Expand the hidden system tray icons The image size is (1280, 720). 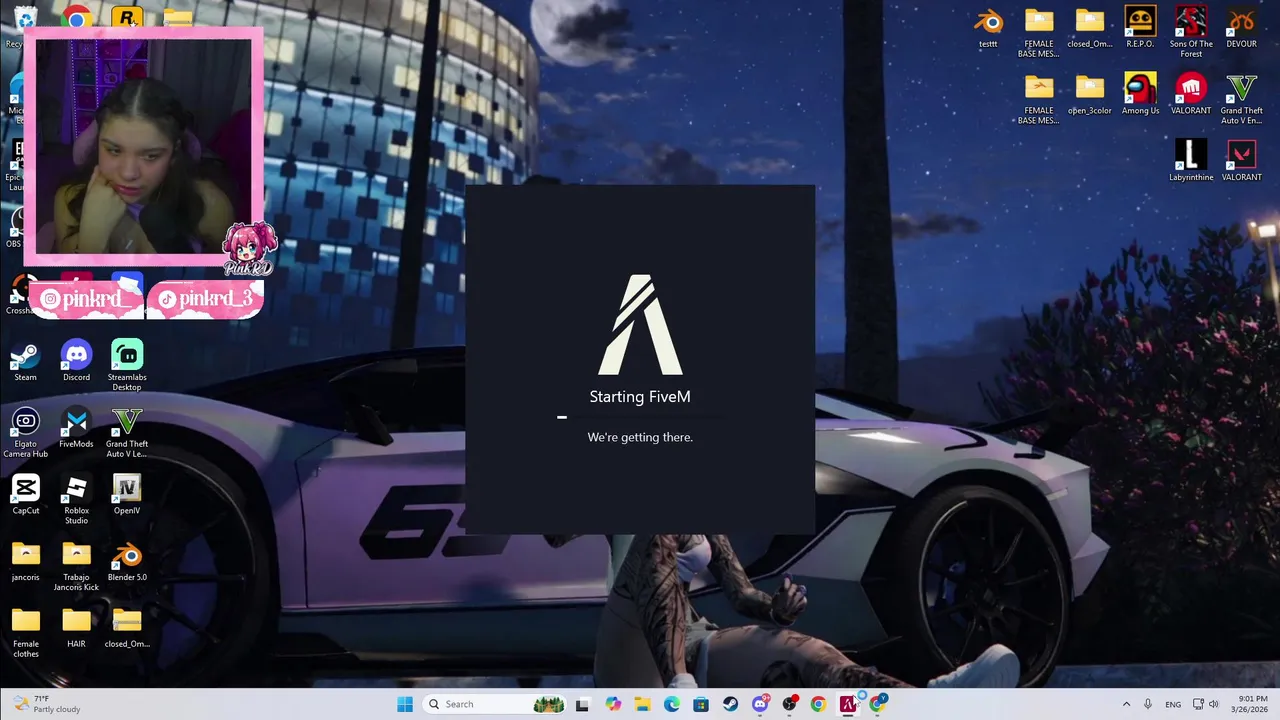point(1126,704)
